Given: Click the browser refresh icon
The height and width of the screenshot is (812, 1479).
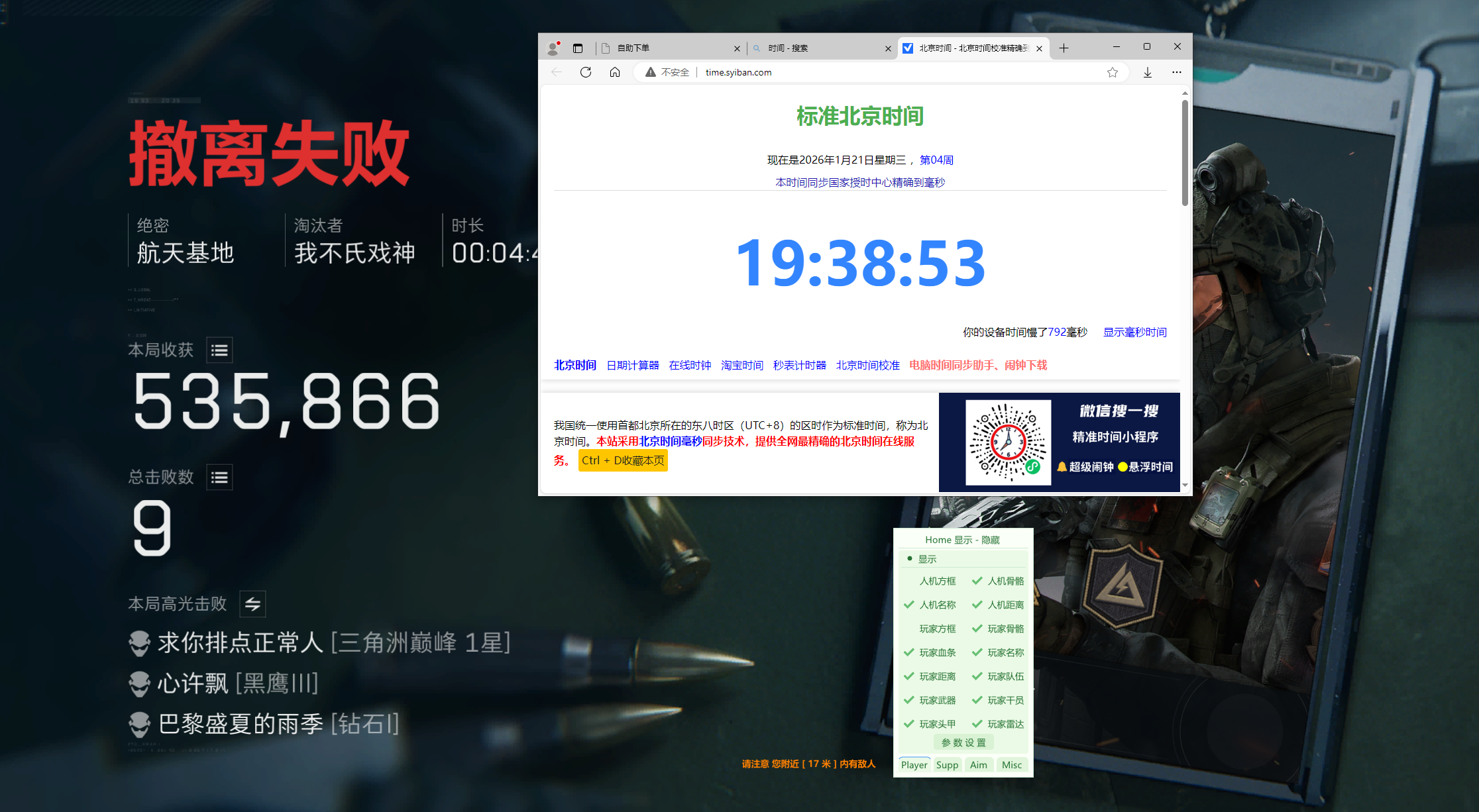Looking at the screenshot, I should [x=586, y=72].
